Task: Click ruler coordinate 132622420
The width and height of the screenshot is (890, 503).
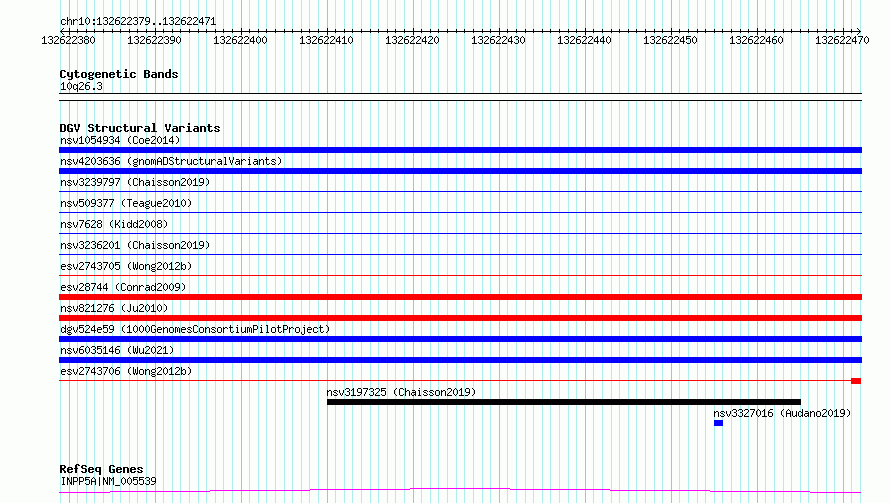Action: coord(412,40)
